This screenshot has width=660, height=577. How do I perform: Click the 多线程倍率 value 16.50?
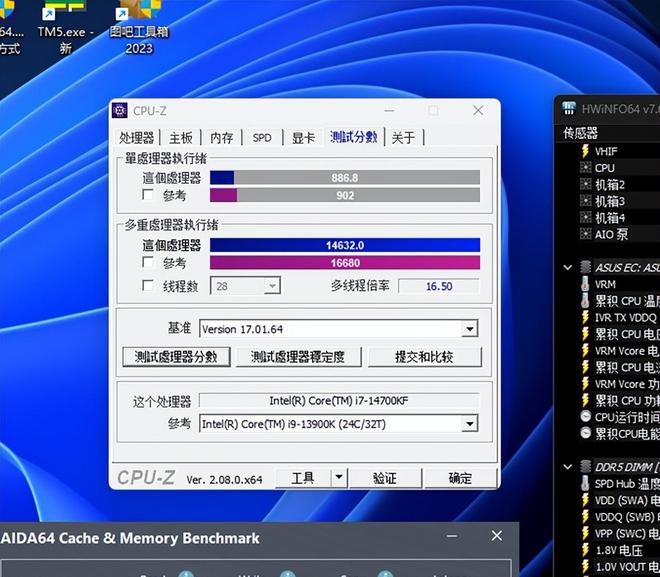tap(439, 286)
